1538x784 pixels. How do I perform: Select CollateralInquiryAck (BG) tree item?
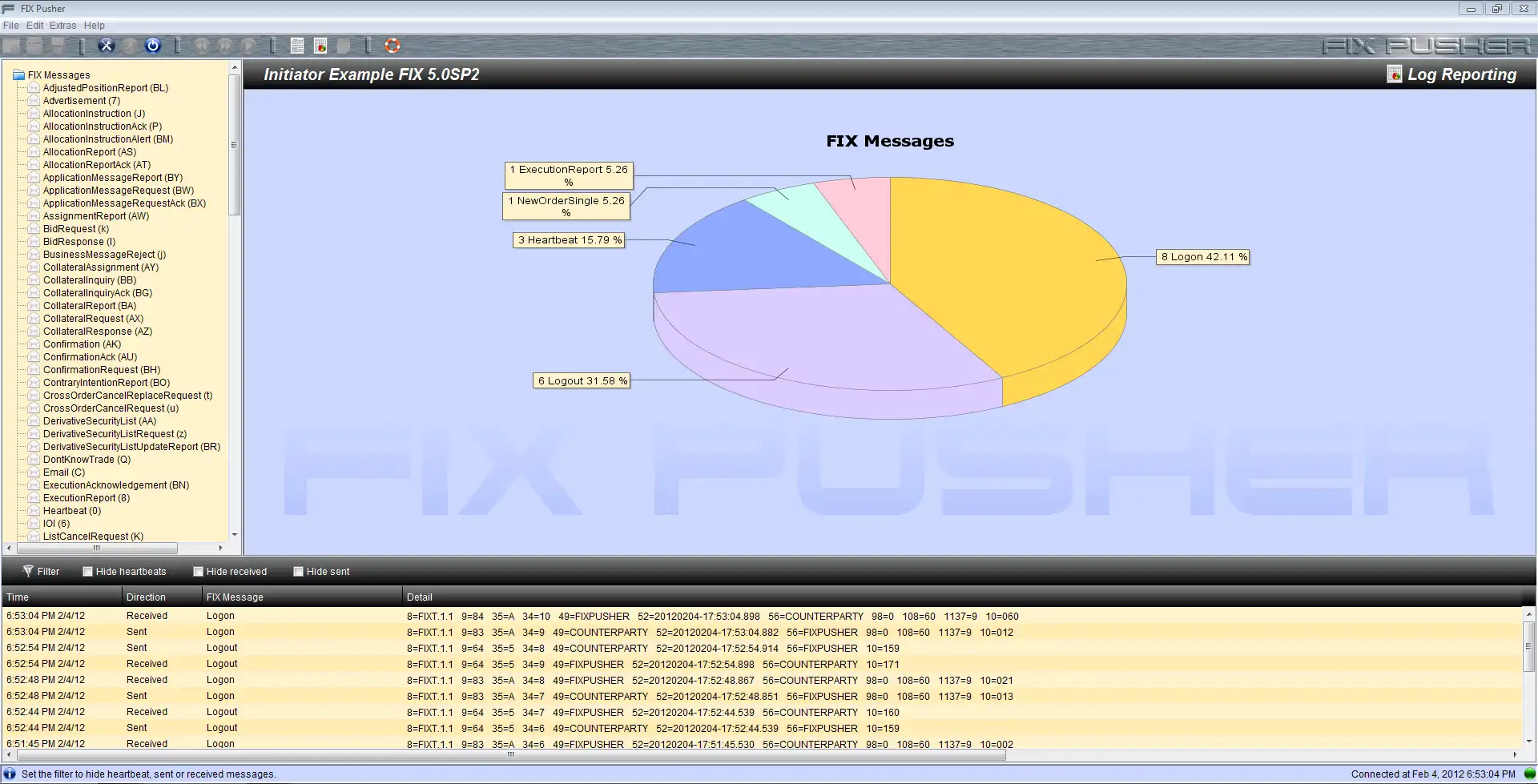tap(98, 293)
